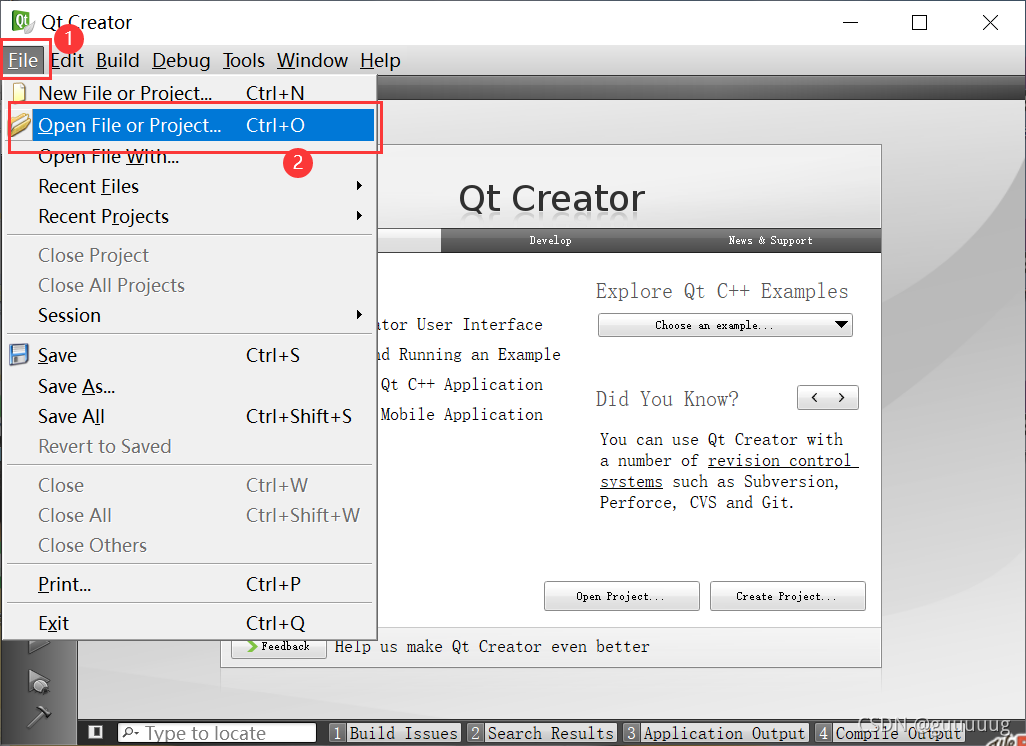Click the magnifier icon in the locator field
The height and width of the screenshot is (746, 1026).
click(x=130, y=732)
